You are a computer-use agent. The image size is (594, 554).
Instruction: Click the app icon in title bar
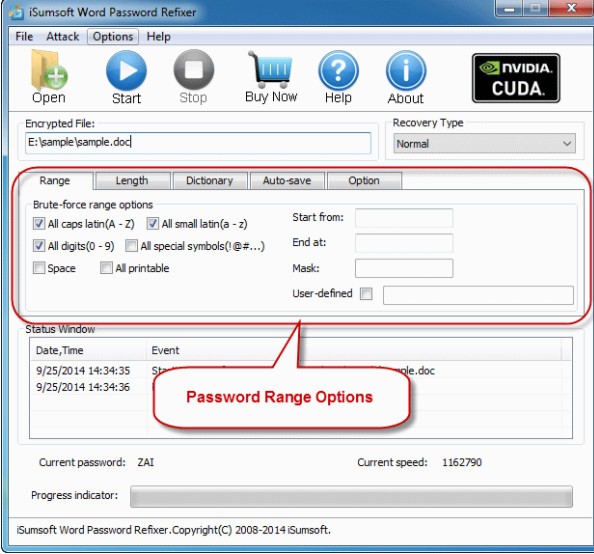point(16,13)
